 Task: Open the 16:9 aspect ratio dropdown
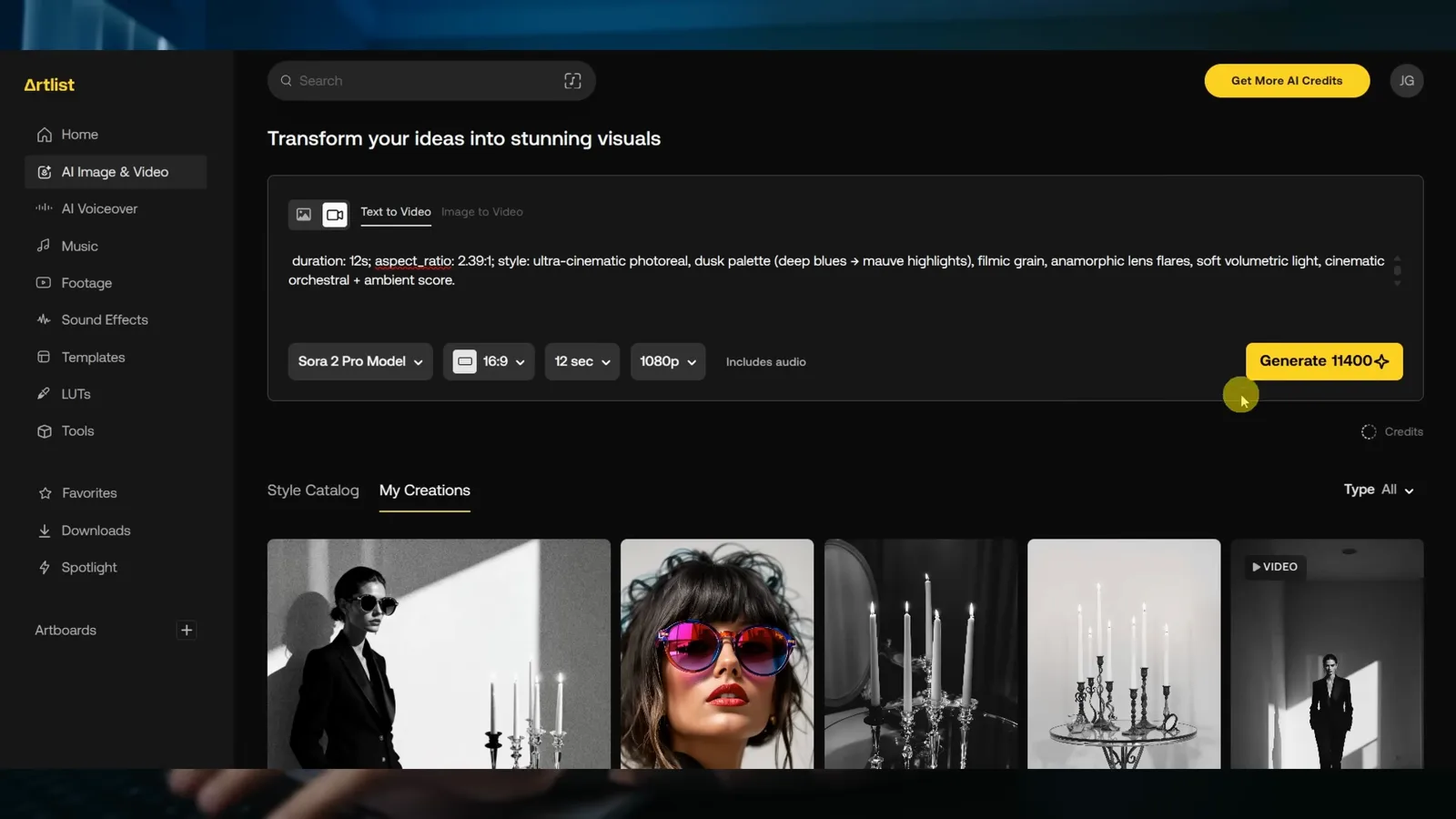tap(489, 361)
